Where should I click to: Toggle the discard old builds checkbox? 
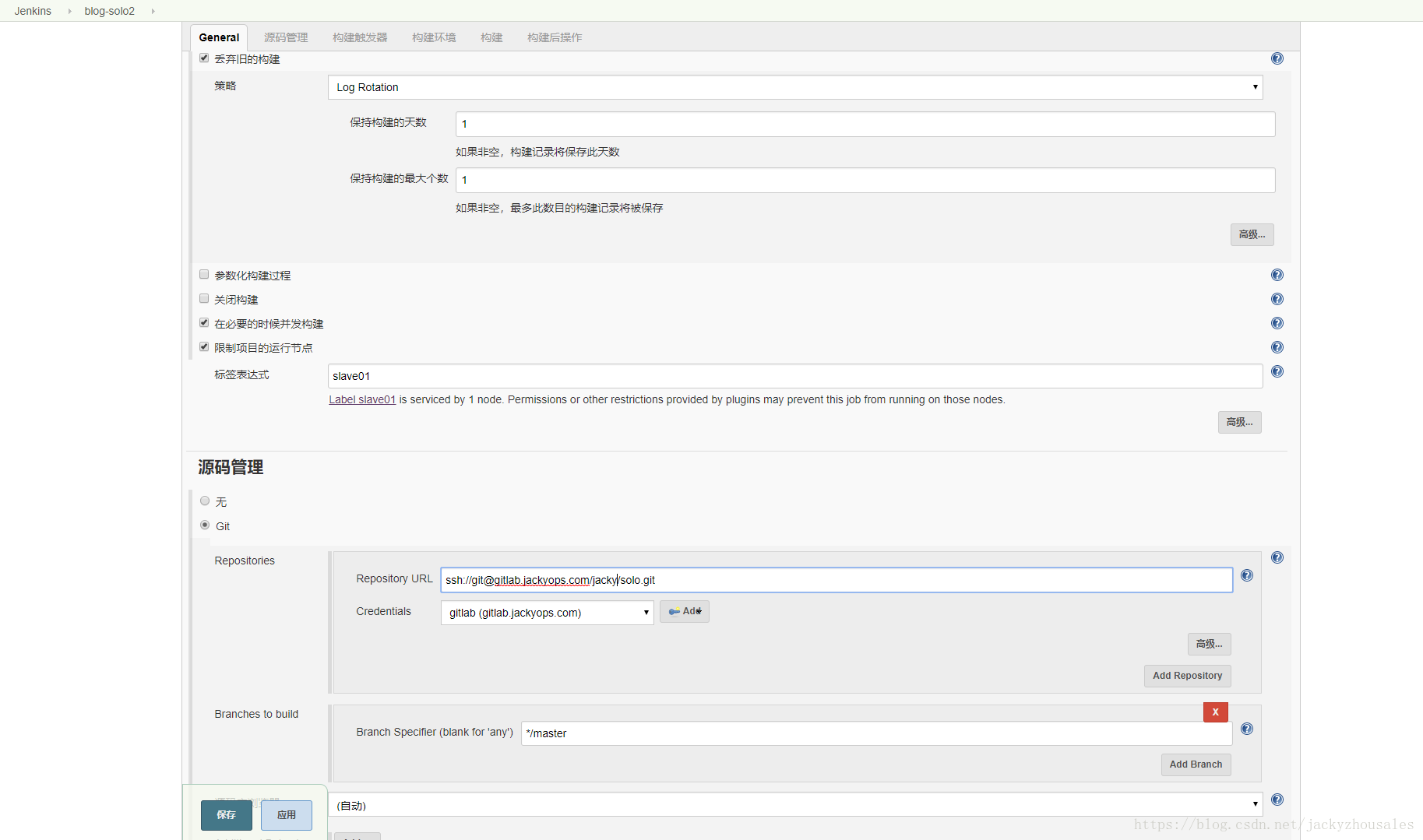tap(204, 58)
